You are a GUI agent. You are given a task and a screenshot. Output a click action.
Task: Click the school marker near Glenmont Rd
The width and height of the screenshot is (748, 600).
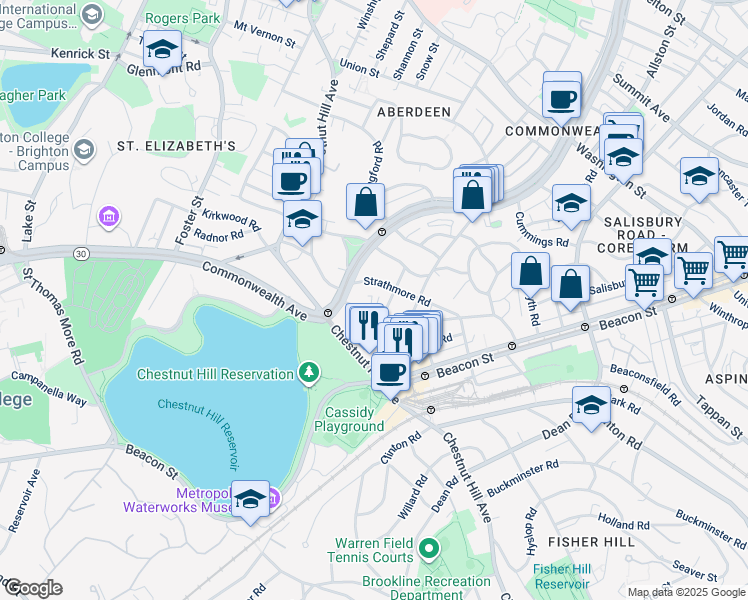[x=162, y=52]
